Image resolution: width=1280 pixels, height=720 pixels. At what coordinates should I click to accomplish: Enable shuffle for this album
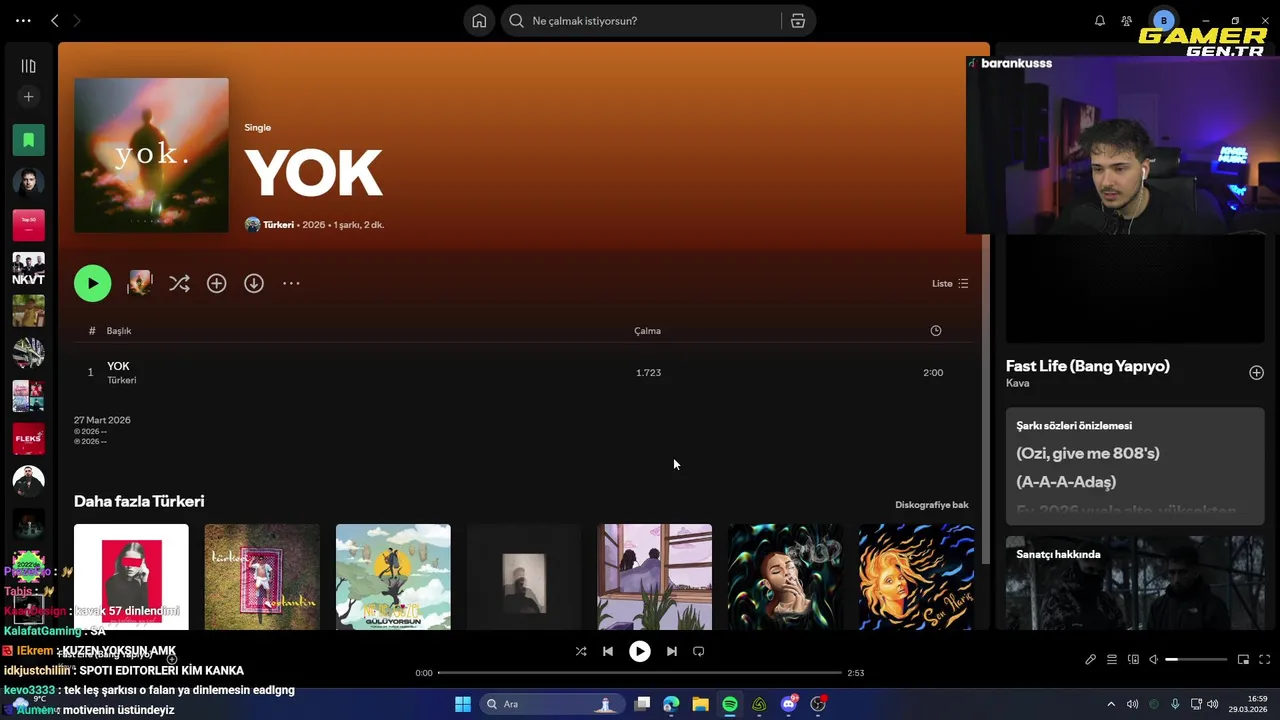click(x=179, y=284)
